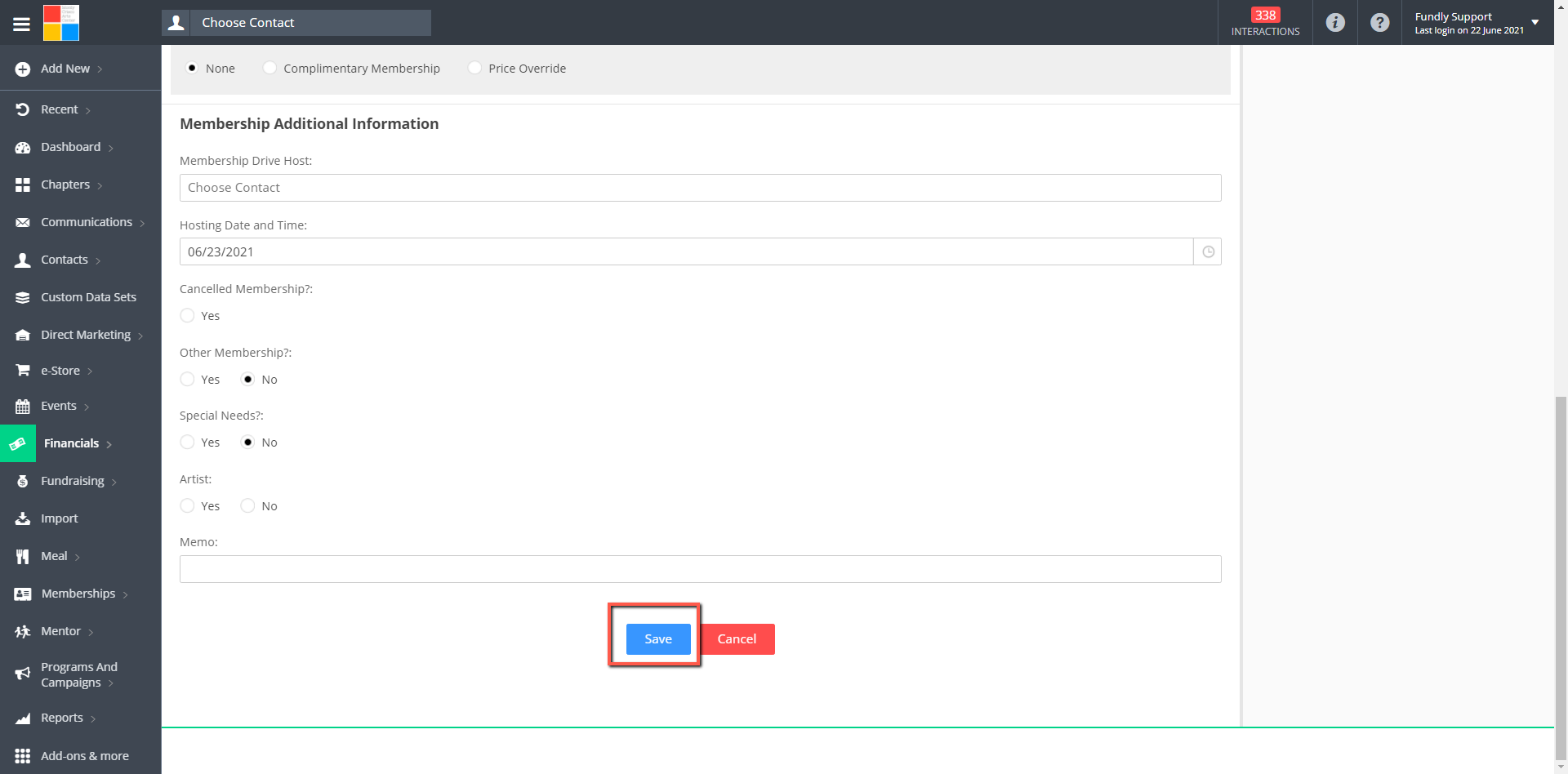Open the 338 Interactions counter
The height and width of the screenshot is (774, 1568).
pyautogui.click(x=1265, y=23)
